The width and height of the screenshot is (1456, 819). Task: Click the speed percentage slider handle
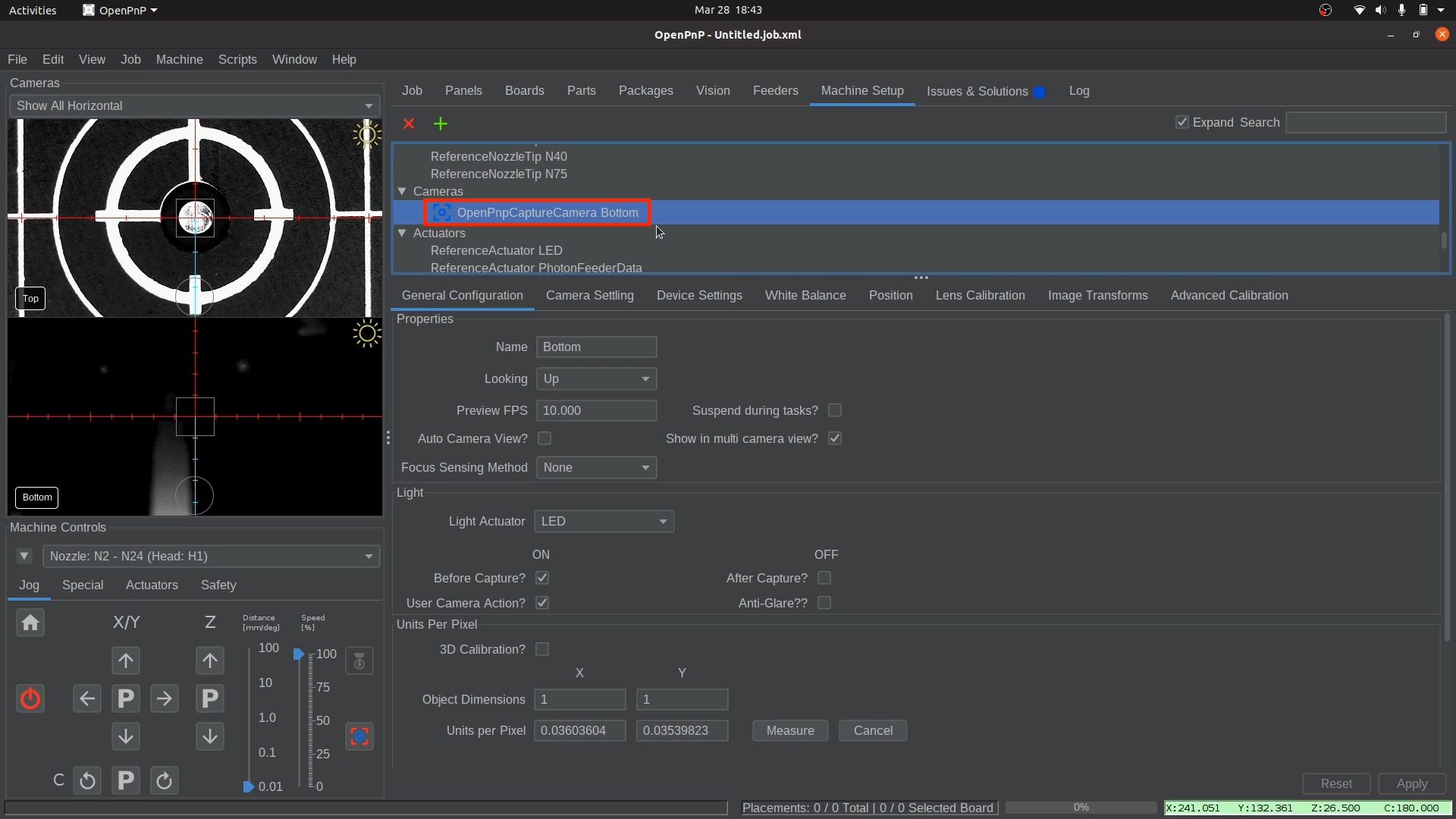(x=299, y=654)
